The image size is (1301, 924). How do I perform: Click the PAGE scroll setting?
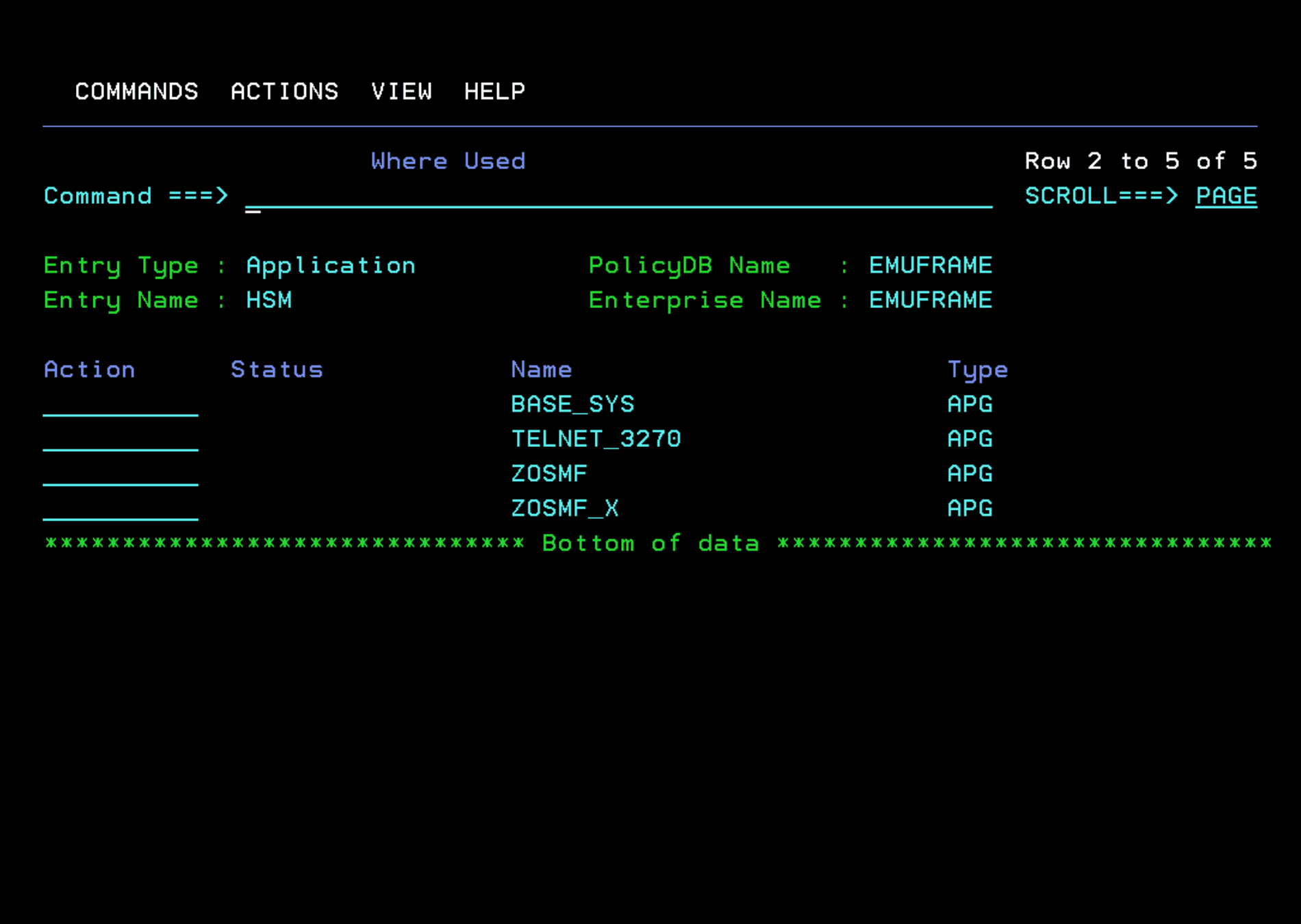[1226, 196]
